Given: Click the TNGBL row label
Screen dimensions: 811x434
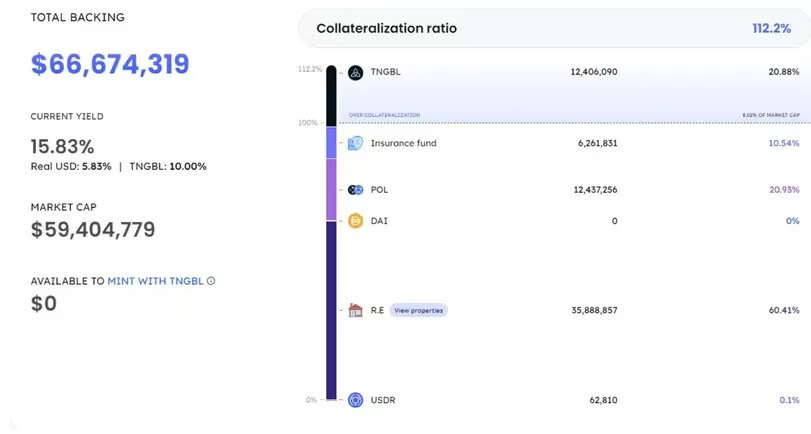Looking at the screenshot, I should click(x=385, y=72).
